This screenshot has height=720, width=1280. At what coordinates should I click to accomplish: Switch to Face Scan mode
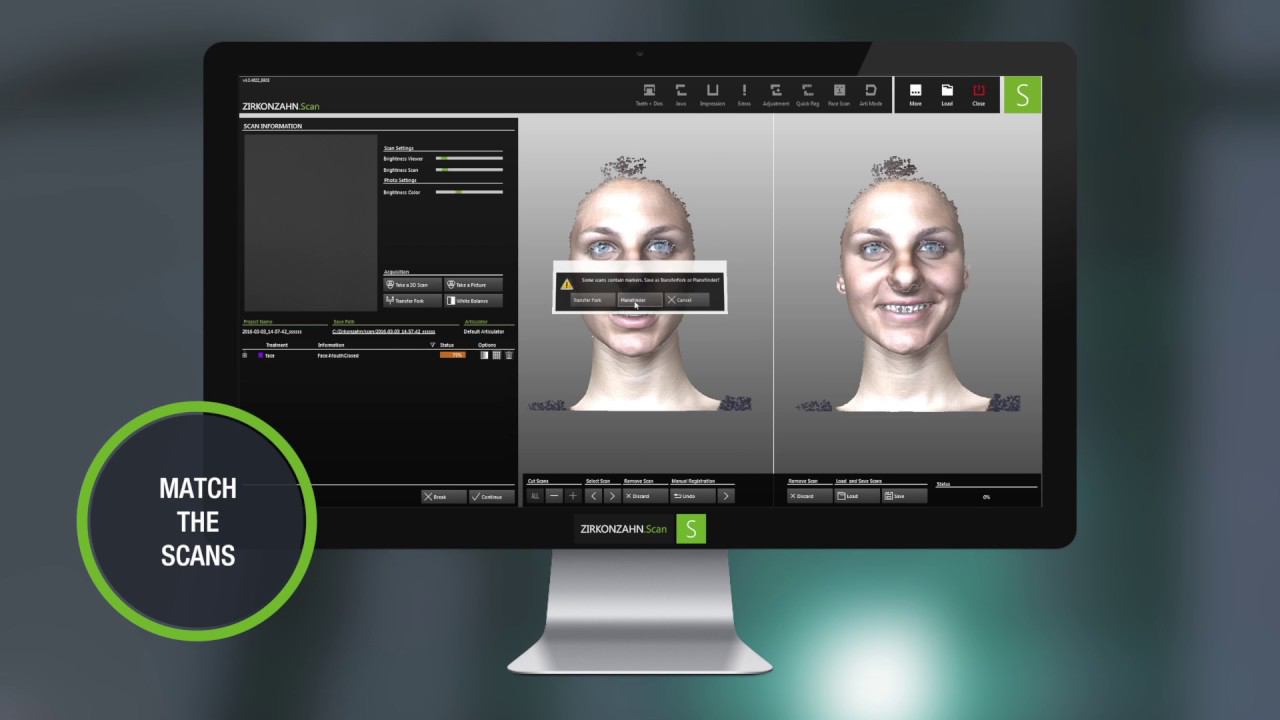point(839,94)
